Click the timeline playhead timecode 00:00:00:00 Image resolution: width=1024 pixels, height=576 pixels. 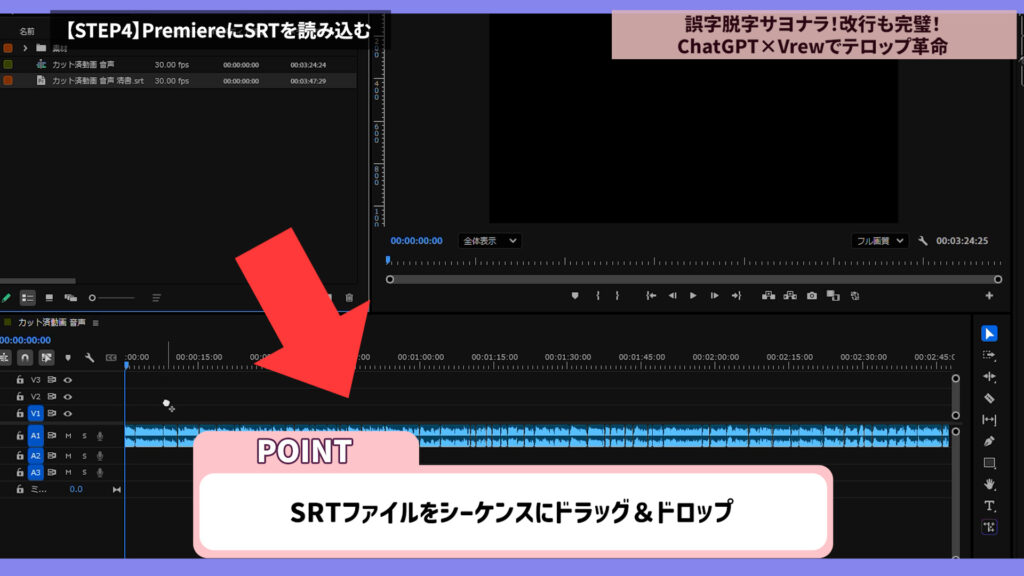[x=25, y=340]
